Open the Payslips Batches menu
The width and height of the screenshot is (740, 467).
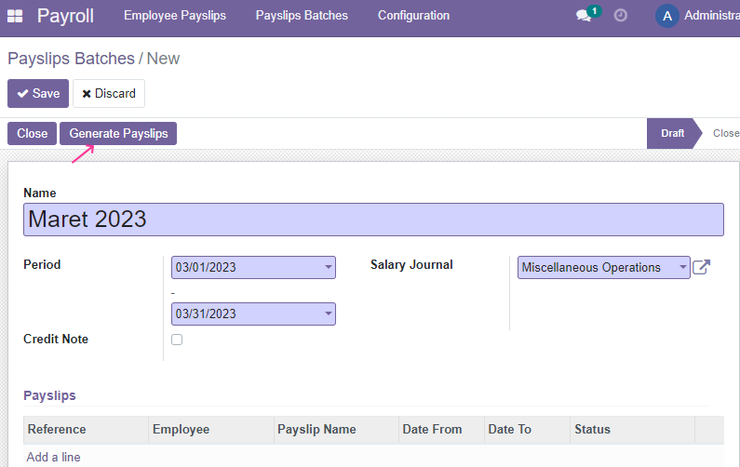302,16
